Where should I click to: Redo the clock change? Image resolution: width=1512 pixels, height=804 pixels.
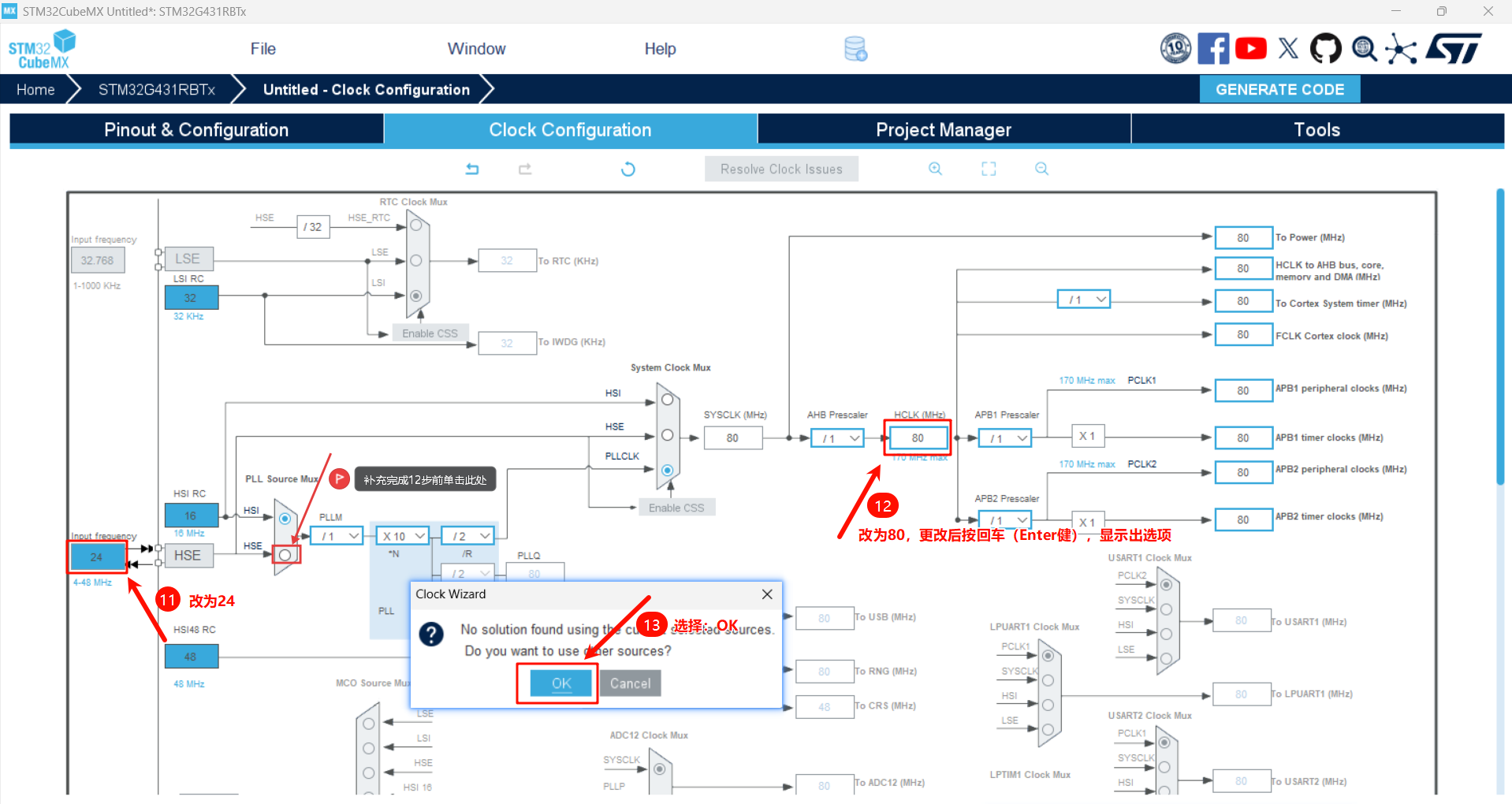525,169
